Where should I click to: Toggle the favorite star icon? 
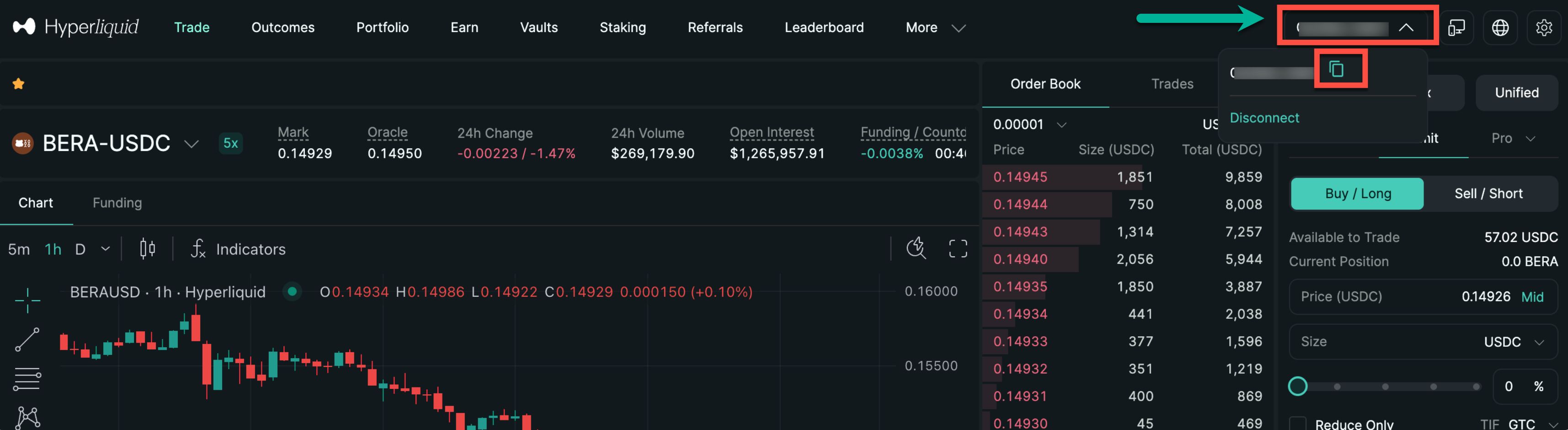click(18, 84)
